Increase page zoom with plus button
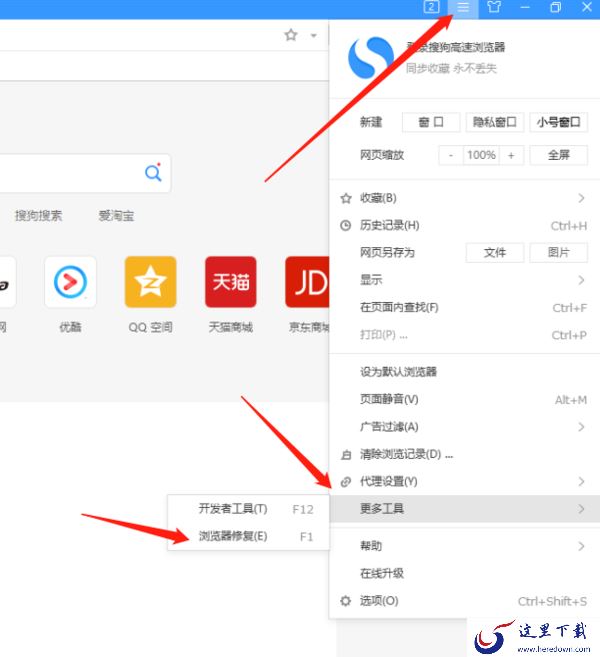600x657 pixels. click(x=511, y=155)
